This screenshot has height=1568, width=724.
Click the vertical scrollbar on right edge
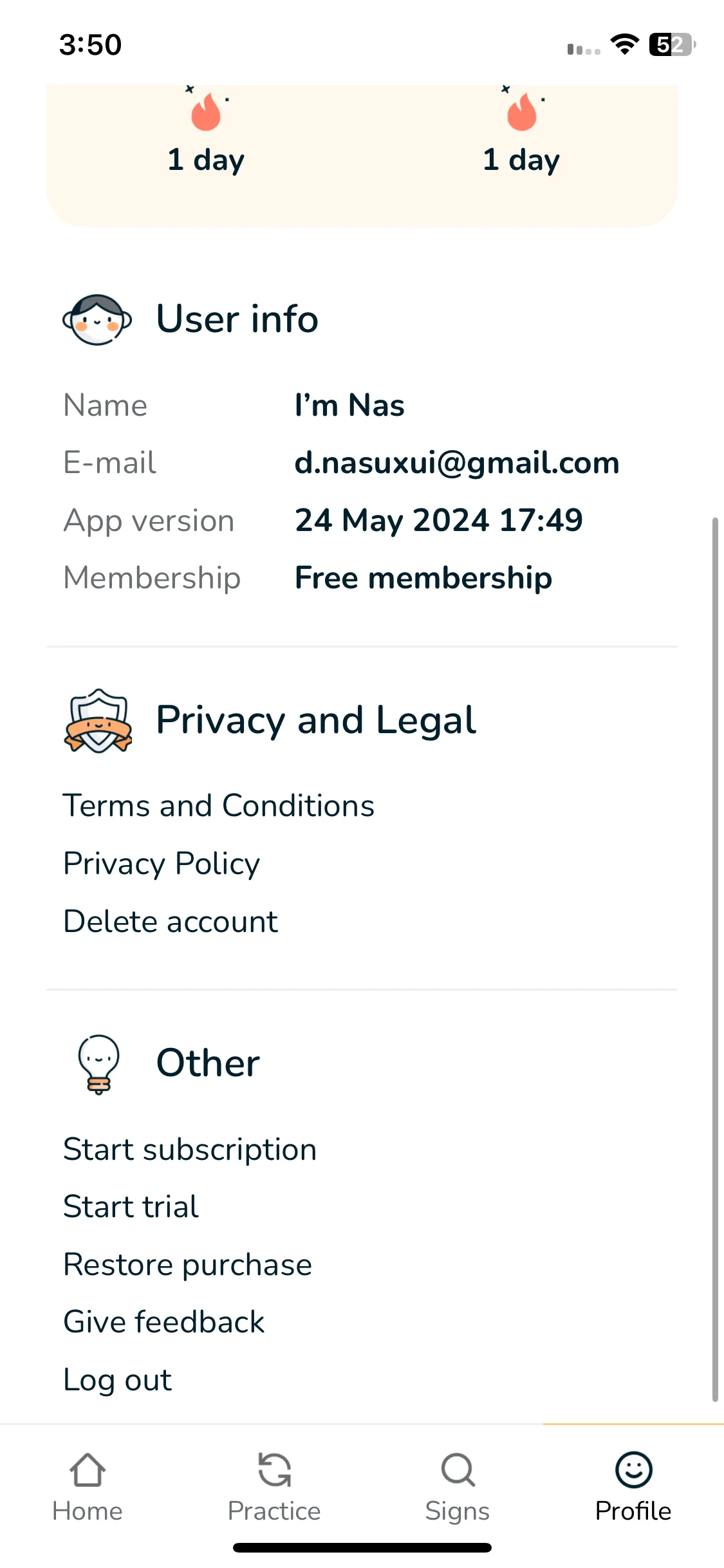click(714, 959)
